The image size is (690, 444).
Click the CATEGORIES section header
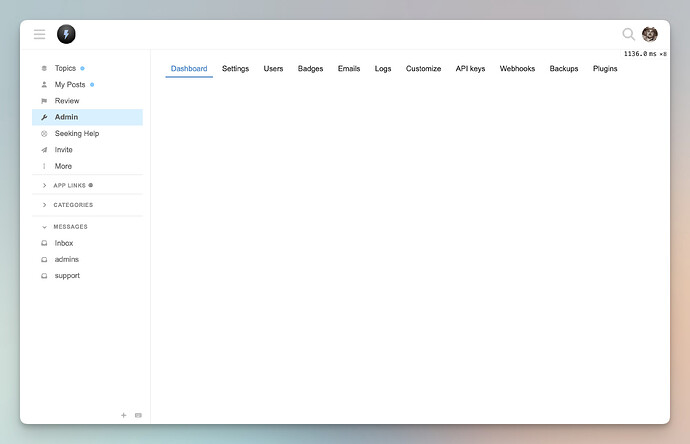pyautogui.click(x=73, y=205)
